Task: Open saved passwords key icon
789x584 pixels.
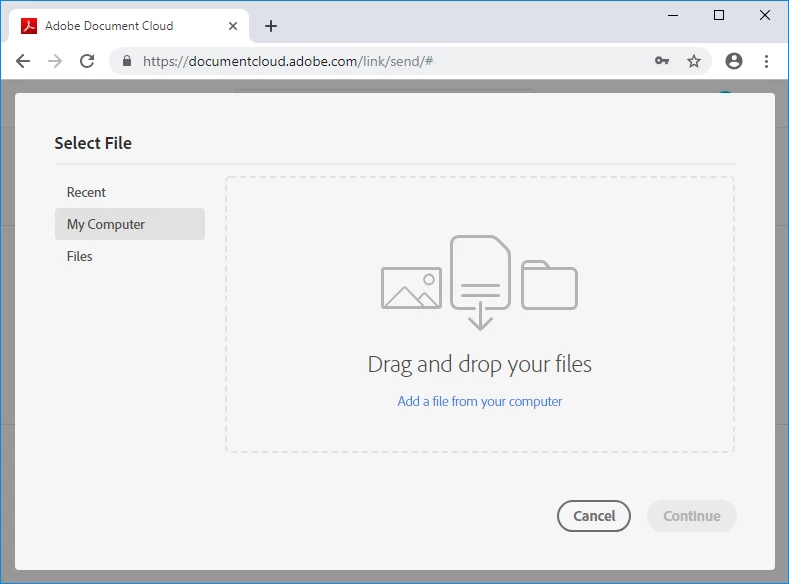Action: pyautogui.click(x=662, y=61)
